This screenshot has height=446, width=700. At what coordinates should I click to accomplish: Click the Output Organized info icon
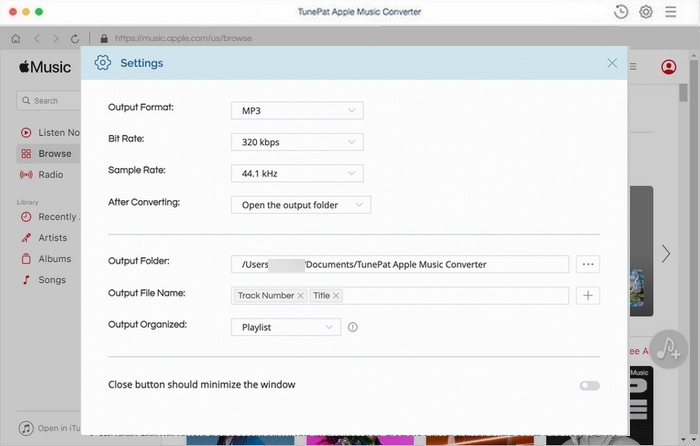(353, 327)
